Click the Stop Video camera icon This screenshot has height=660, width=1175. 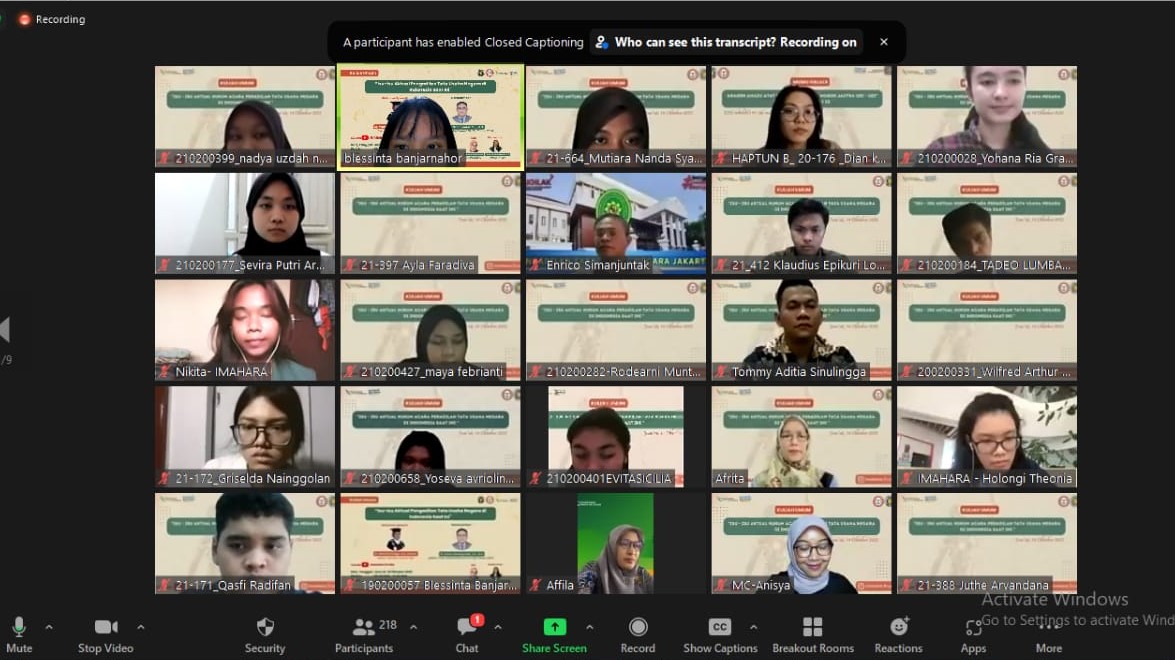(106, 626)
